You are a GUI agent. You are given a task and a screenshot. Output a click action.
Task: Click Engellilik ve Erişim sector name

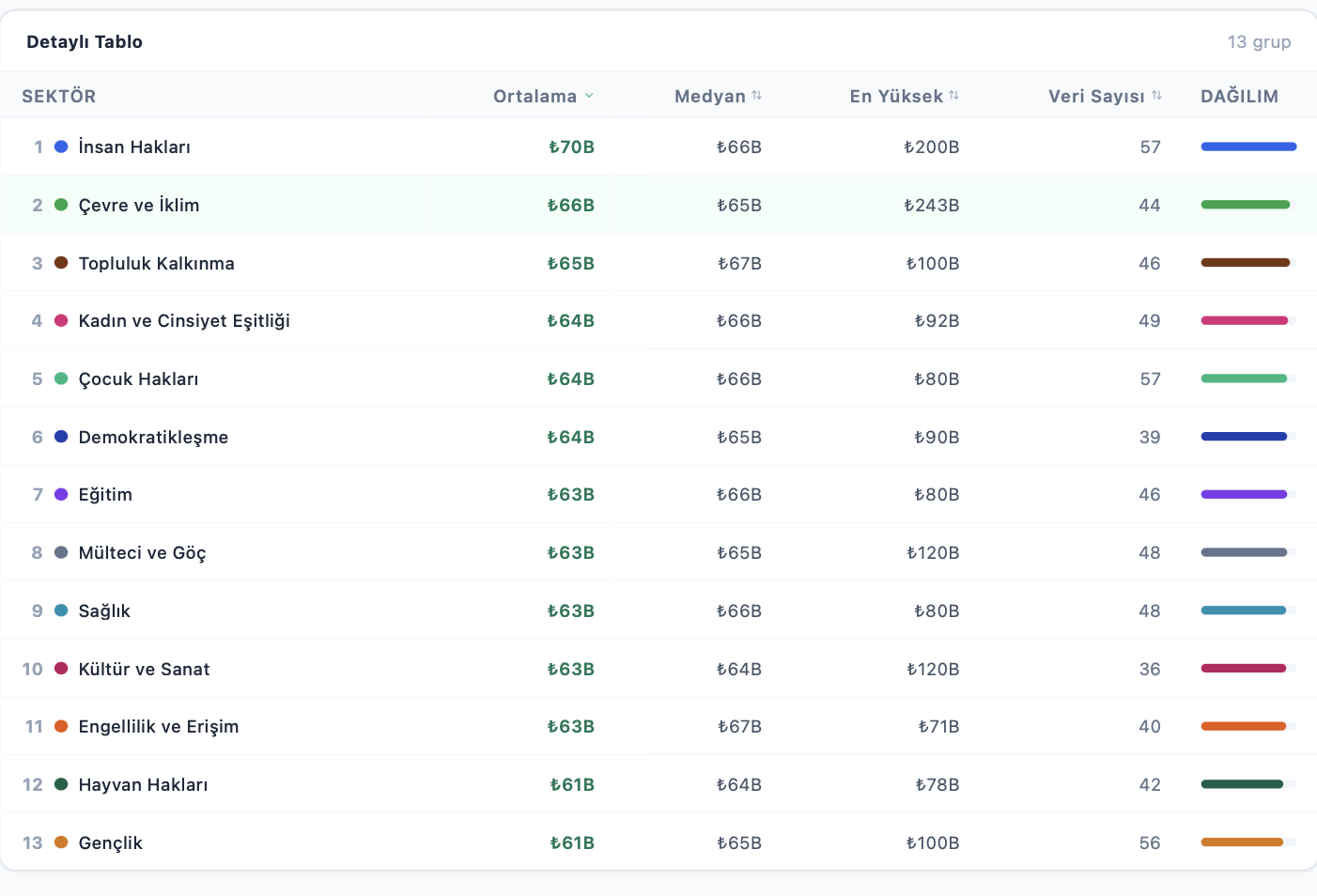pyautogui.click(x=159, y=726)
